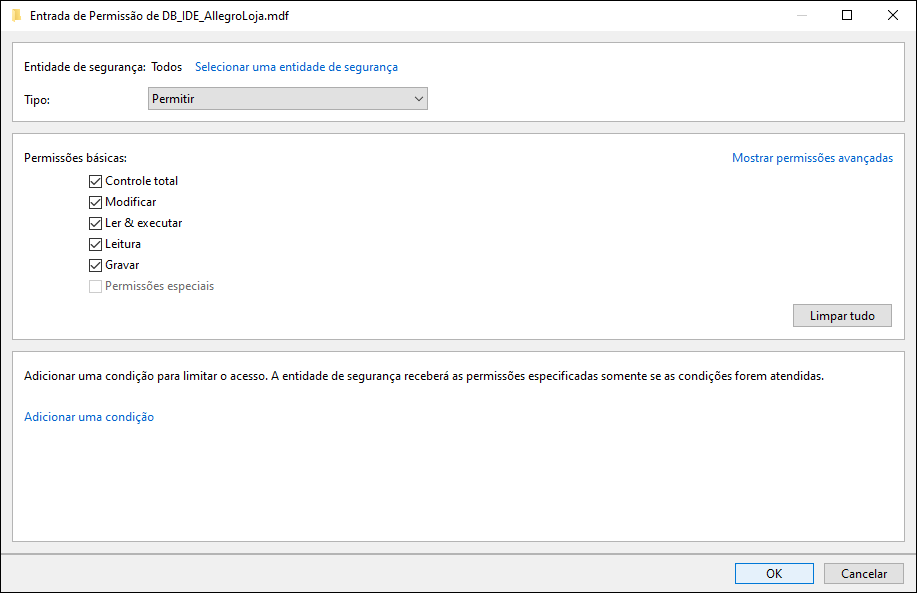Toggle the Gravar permission checkbox
The height and width of the screenshot is (593, 917).
[95, 266]
